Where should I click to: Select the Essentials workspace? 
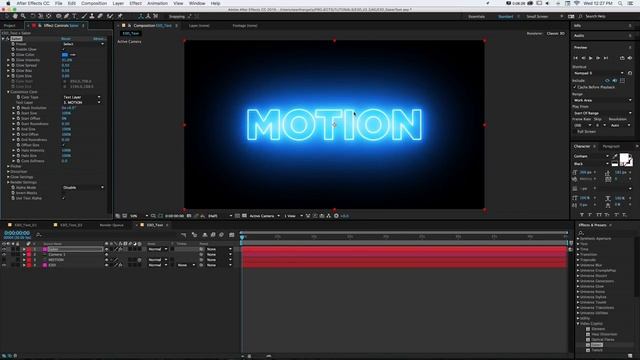(x=476, y=16)
